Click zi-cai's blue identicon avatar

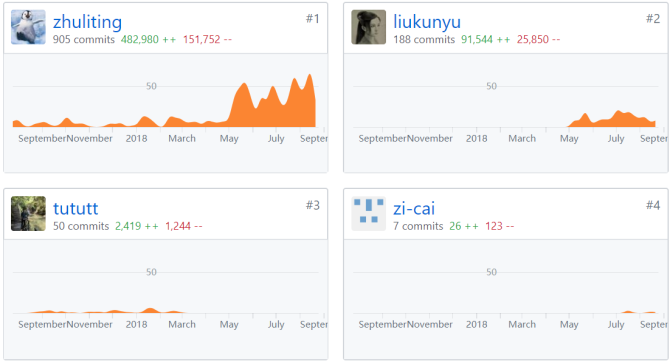[x=368, y=214]
